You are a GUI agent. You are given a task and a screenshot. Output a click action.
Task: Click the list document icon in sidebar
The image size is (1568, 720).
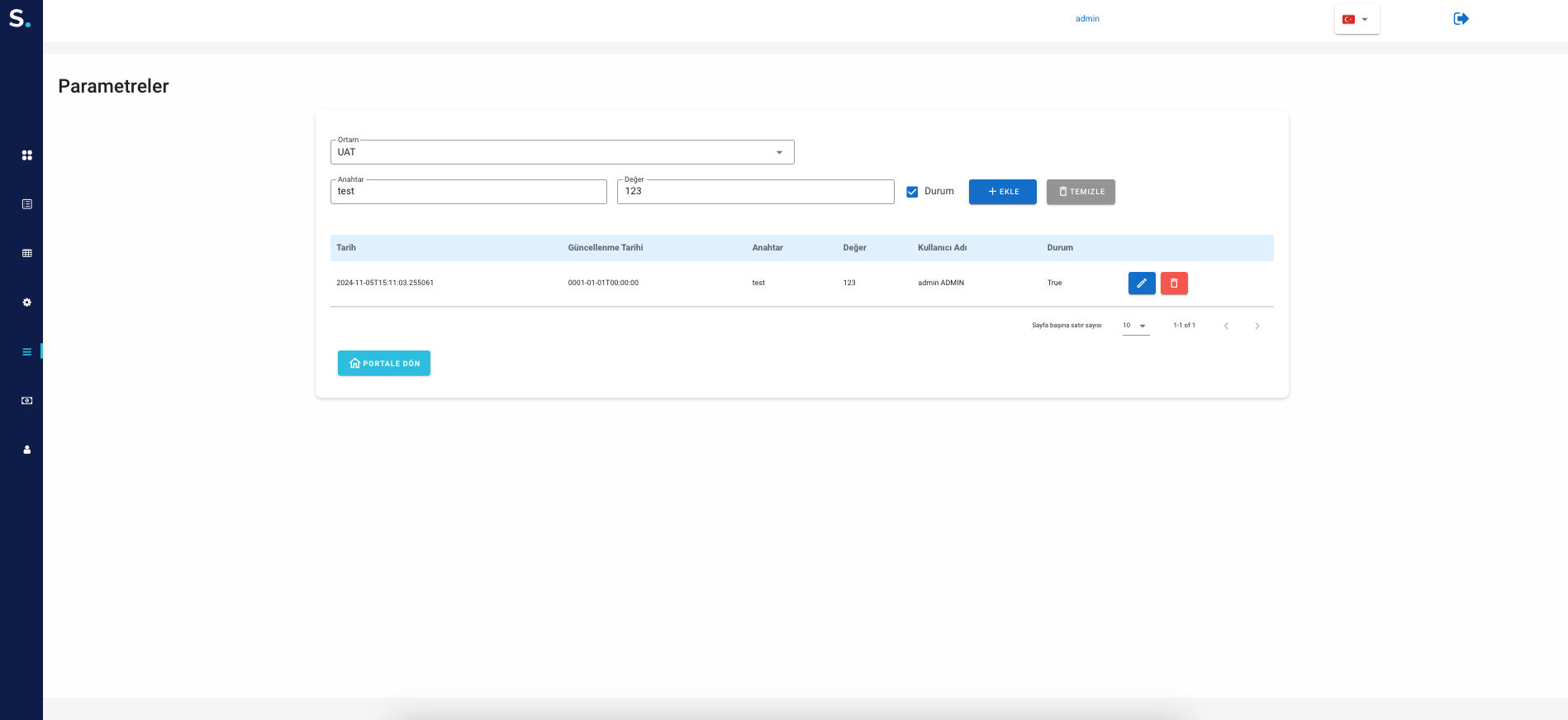26,204
